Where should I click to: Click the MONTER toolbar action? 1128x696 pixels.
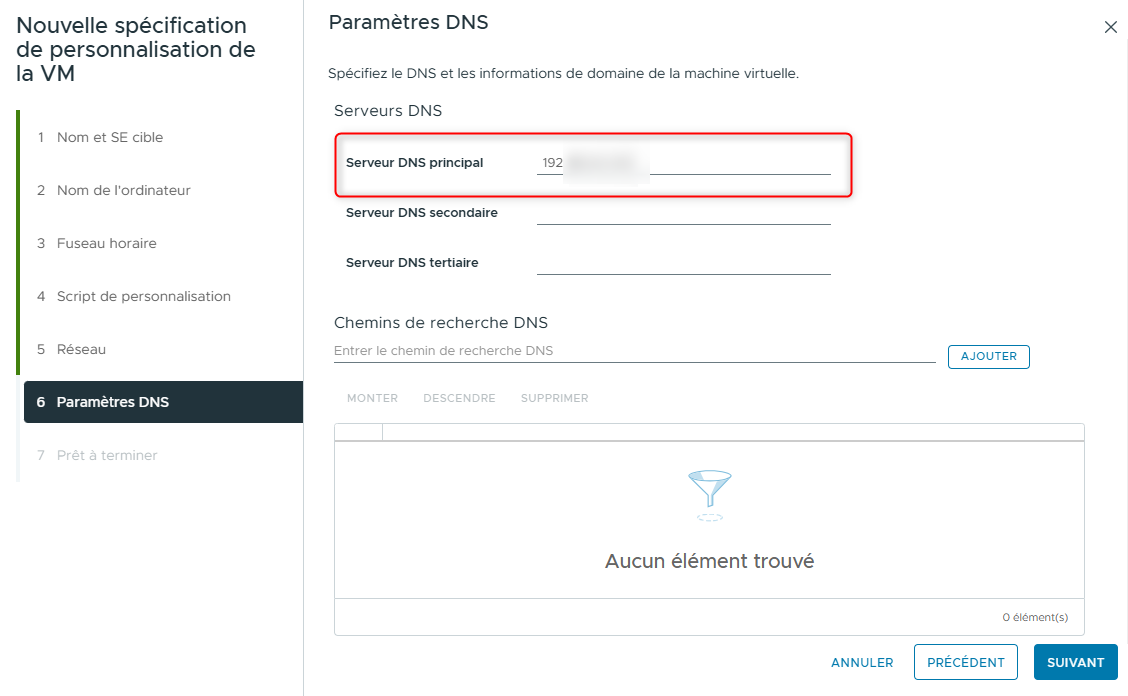(371, 397)
